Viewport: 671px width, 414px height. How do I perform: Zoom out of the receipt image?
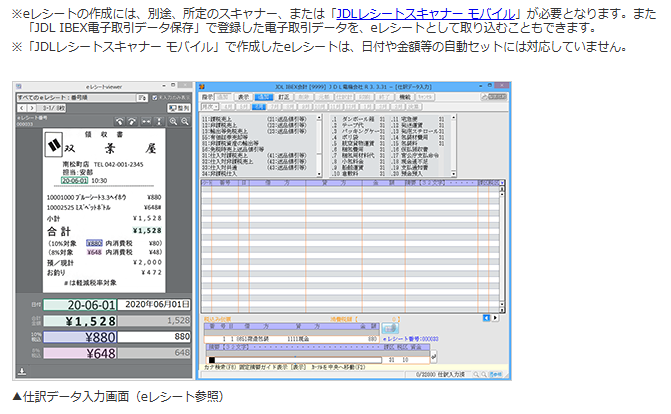point(185,122)
